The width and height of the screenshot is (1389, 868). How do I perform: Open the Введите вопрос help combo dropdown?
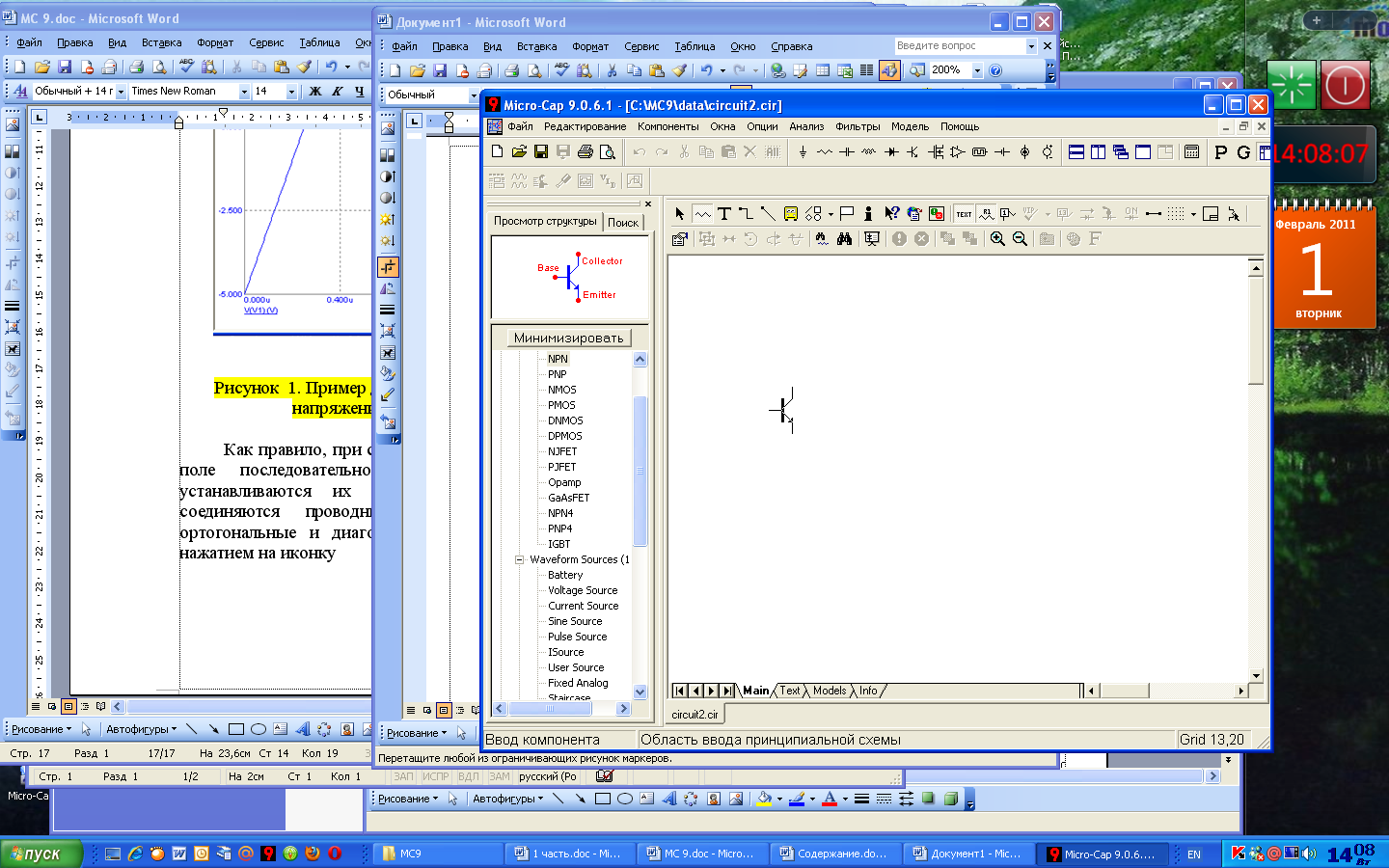click(x=1031, y=46)
